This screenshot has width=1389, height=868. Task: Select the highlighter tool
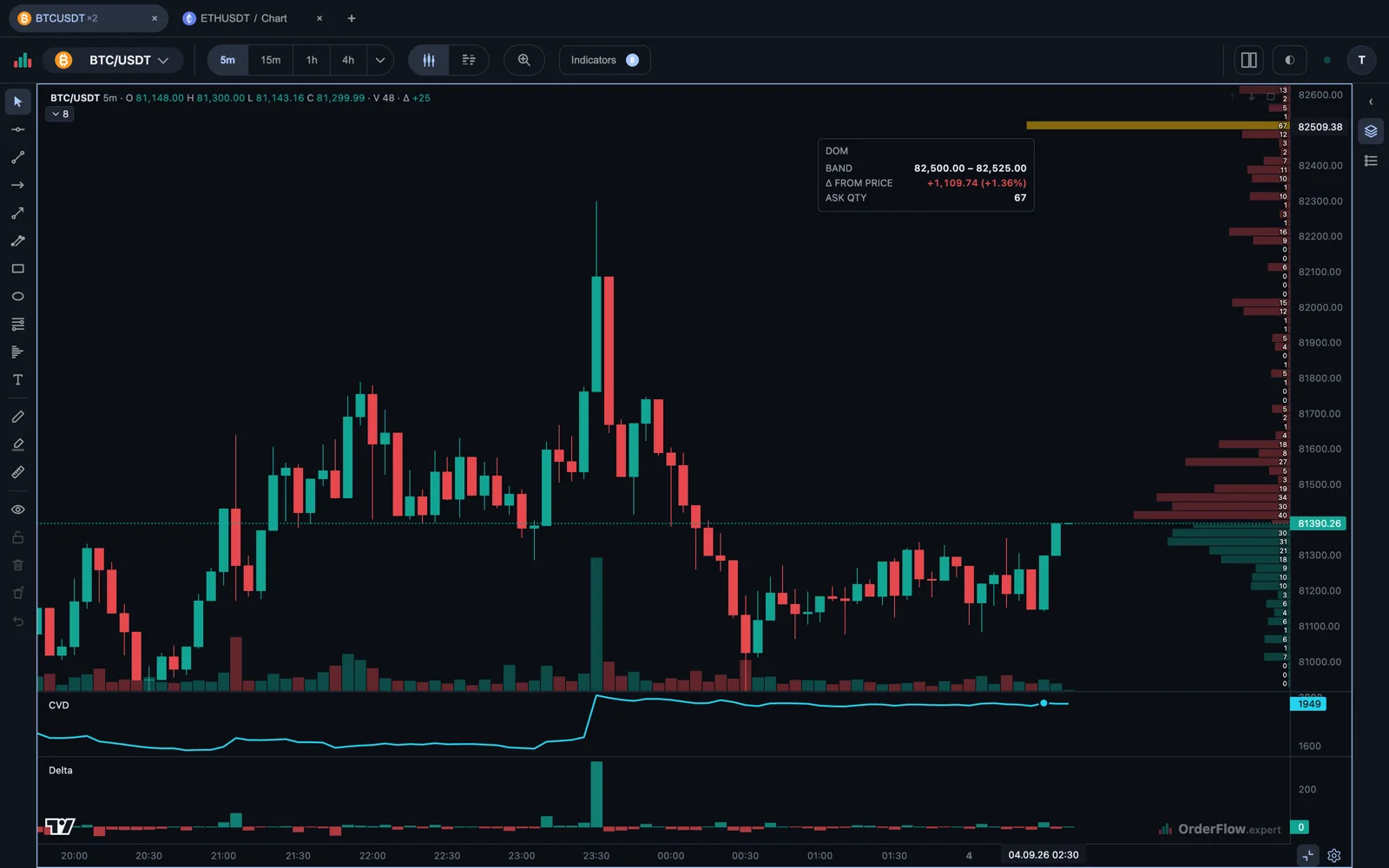coord(17,444)
